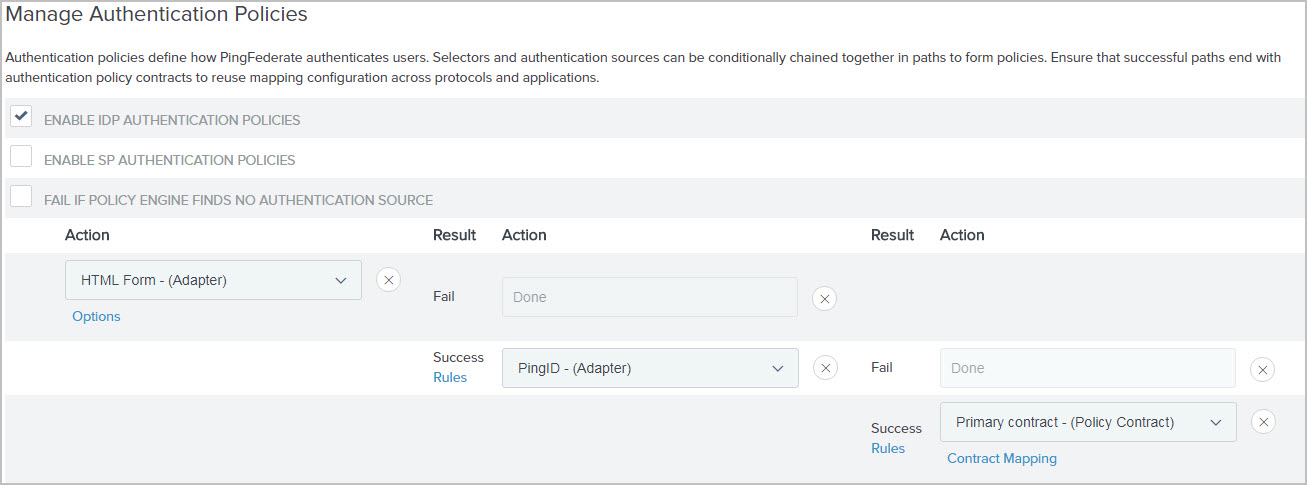Check the Fail If Policy Engine Finds No Authentication Source box
The height and width of the screenshot is (485, 1307).
coord(21,197)
